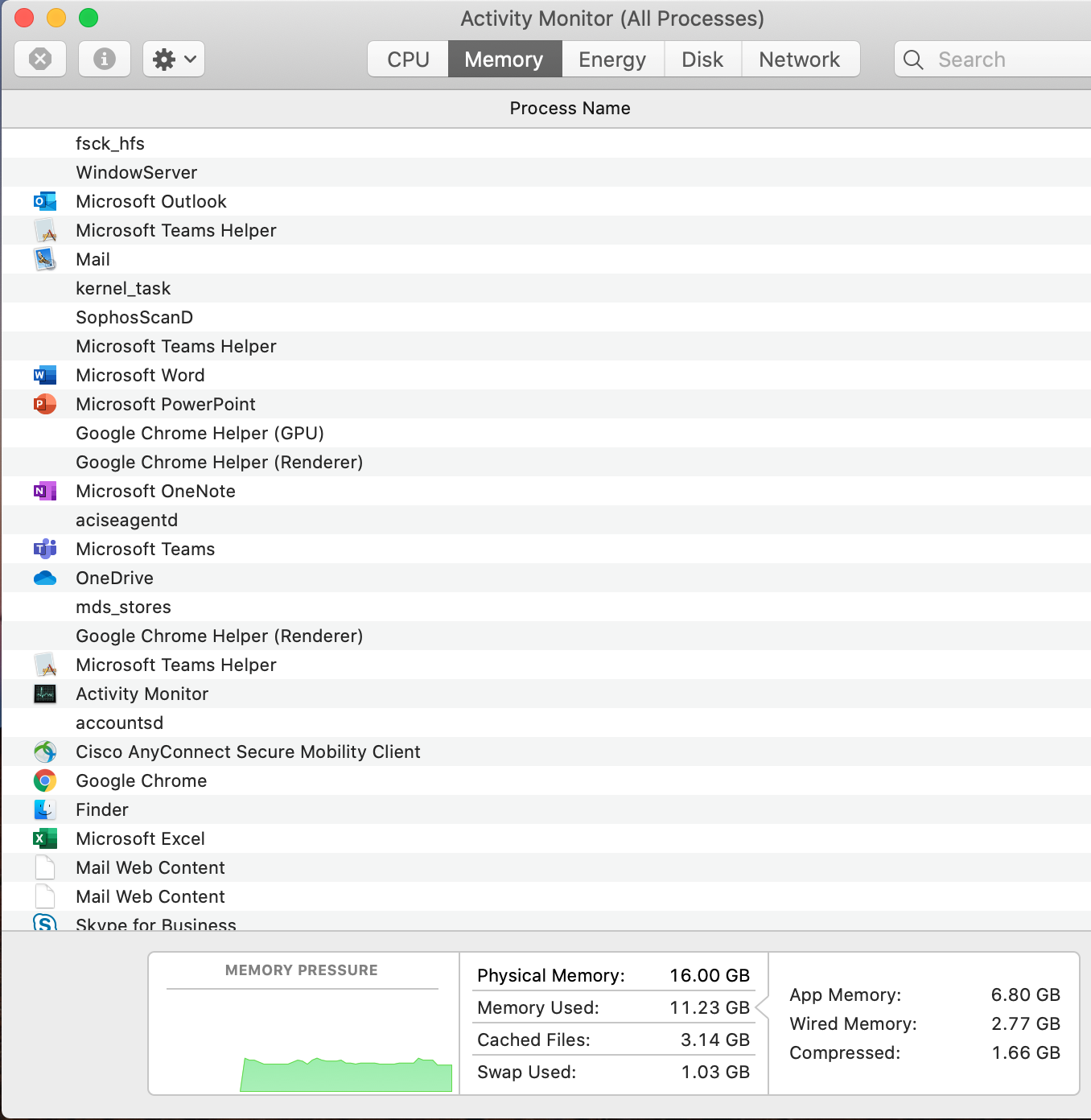The image size is (1091, 1120).
Task: Switch to the Disk tab
Action: click(702, 60)
